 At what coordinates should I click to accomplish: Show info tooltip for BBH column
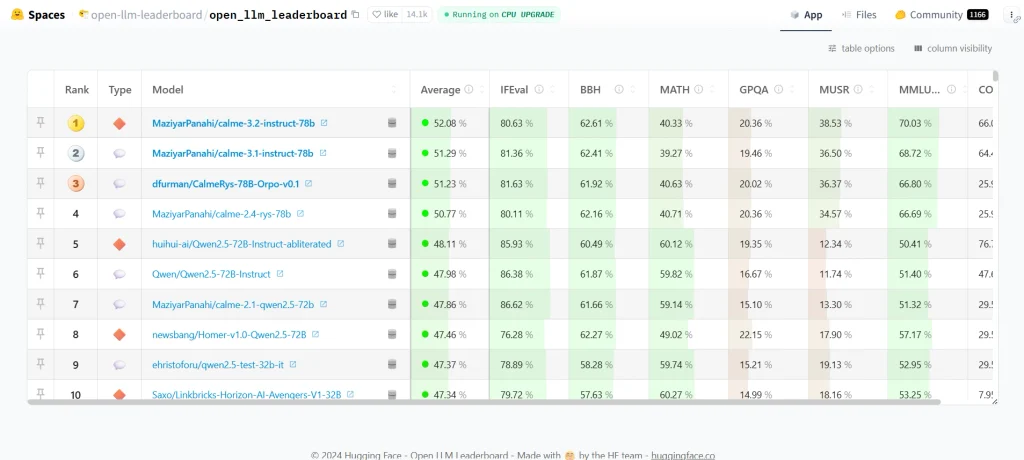click(618, 90)
